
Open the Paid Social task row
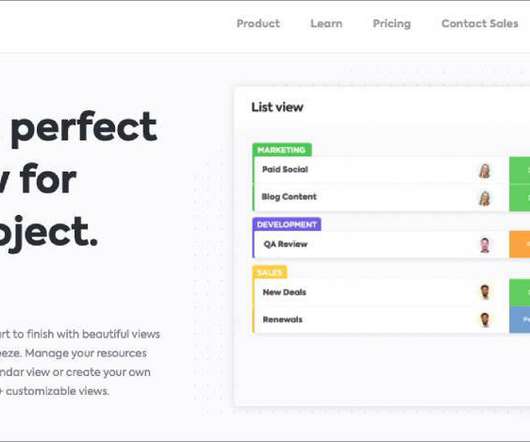tap(379, 170)
